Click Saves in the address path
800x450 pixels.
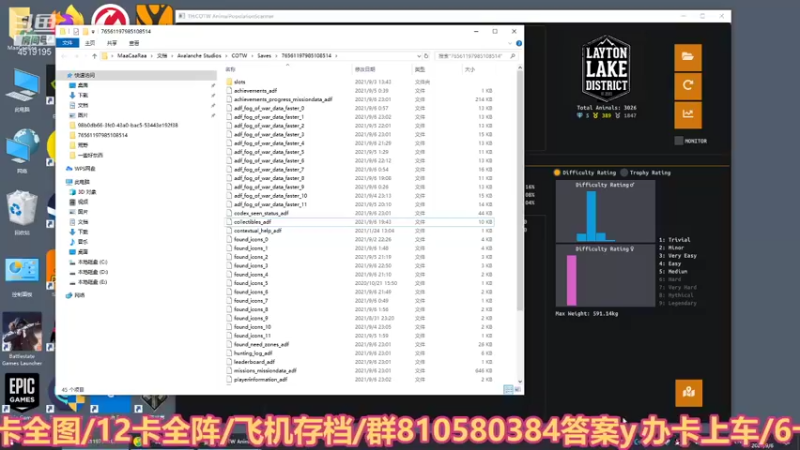264,56
